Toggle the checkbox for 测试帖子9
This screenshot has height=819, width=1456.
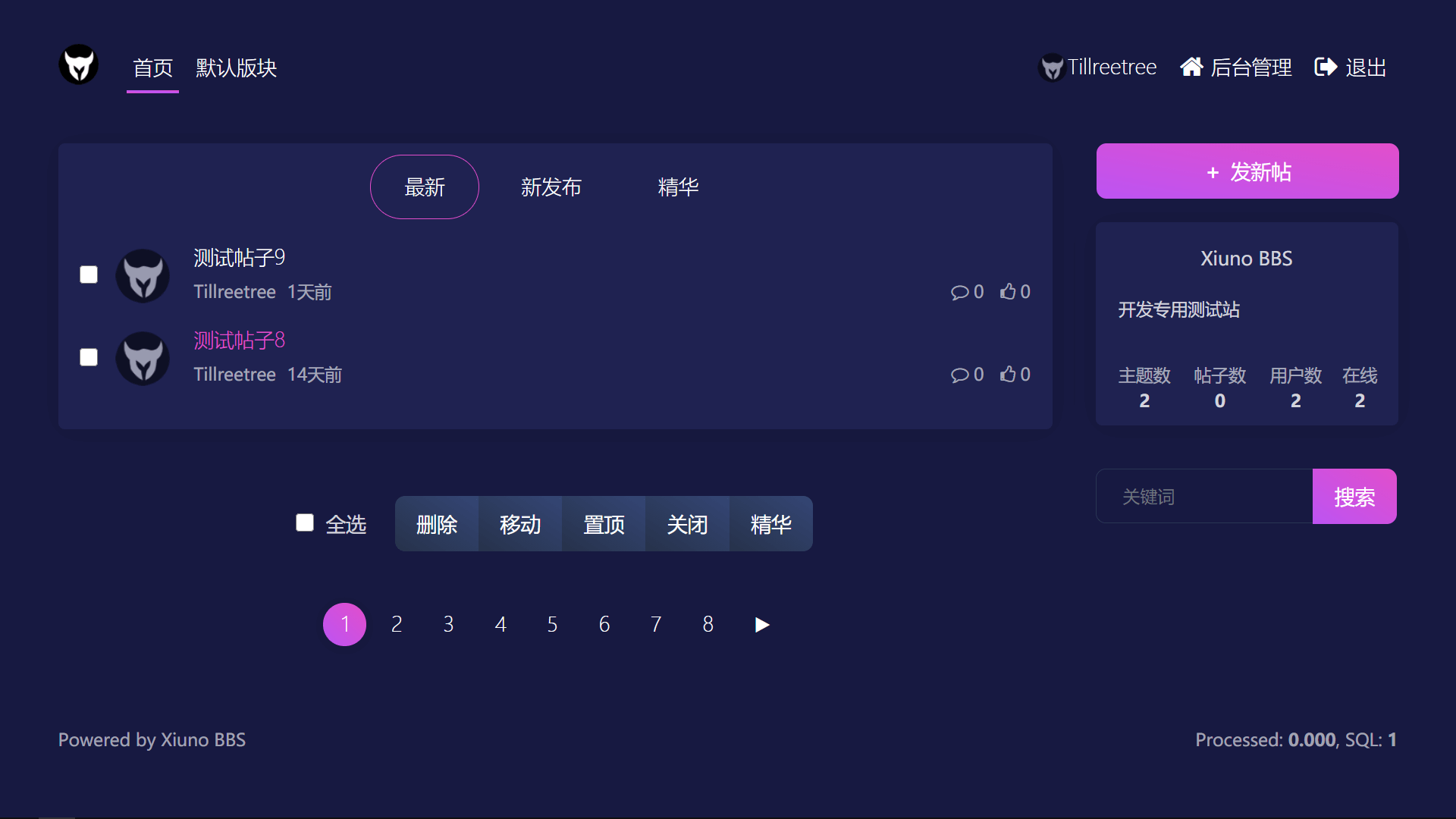coord(88,273)
